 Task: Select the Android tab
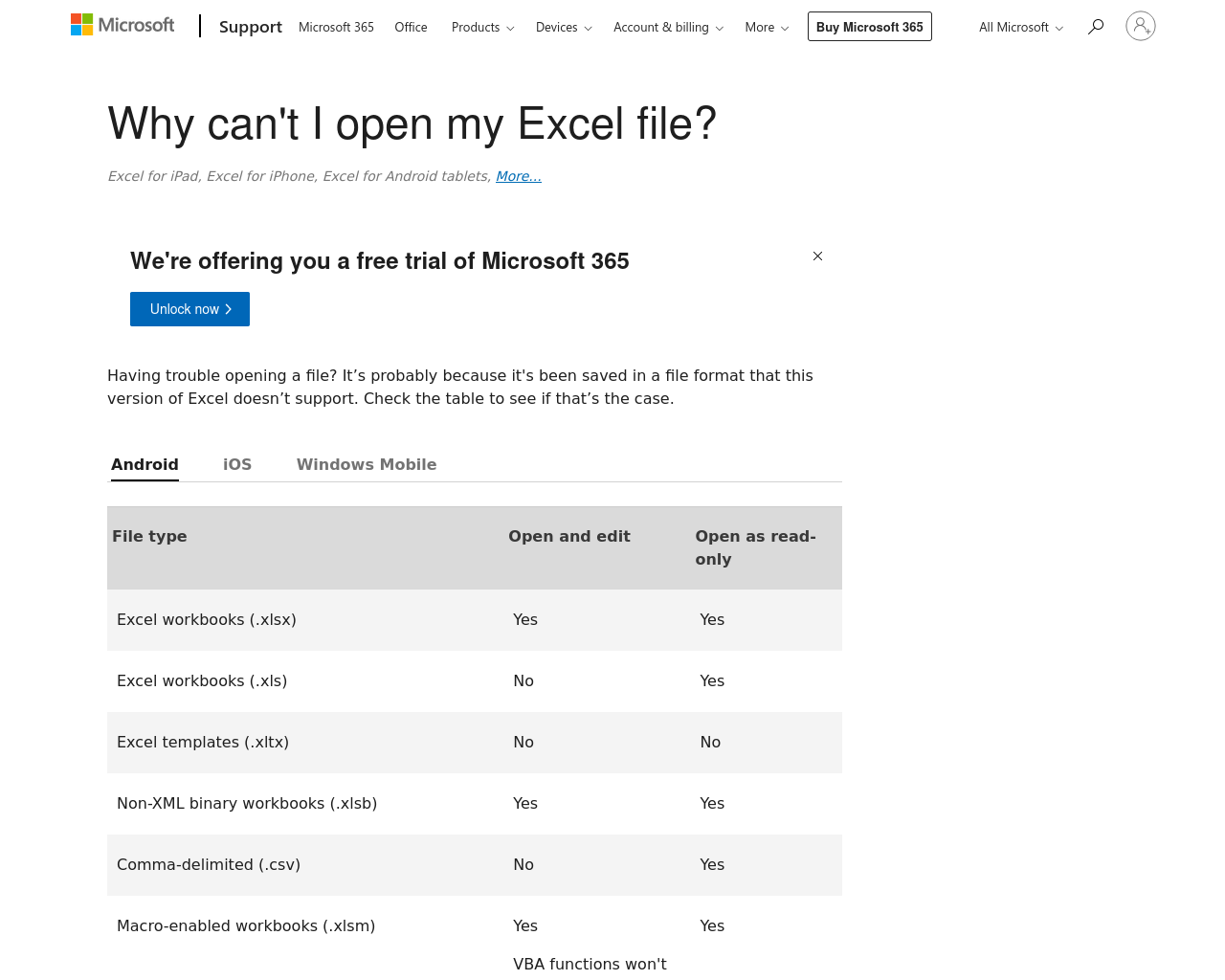click(145, 464)
